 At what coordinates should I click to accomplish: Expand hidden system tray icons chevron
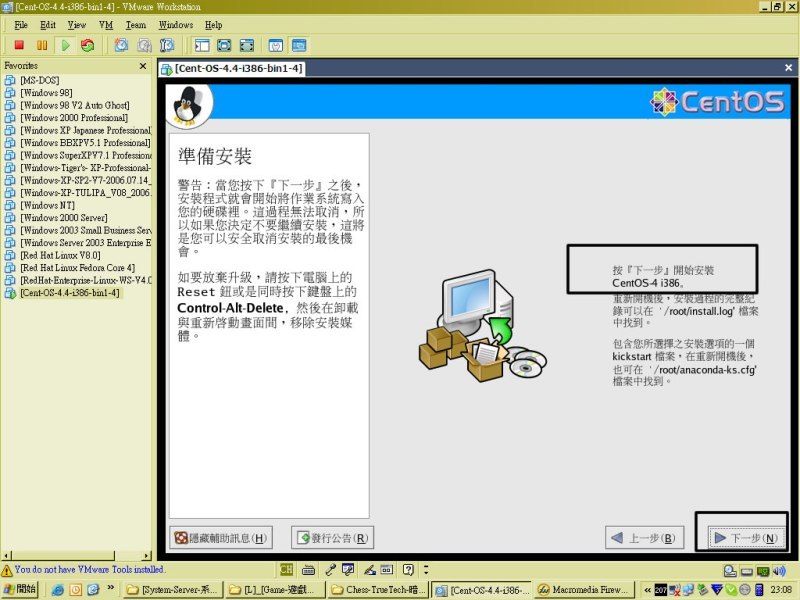pos(647,590)
